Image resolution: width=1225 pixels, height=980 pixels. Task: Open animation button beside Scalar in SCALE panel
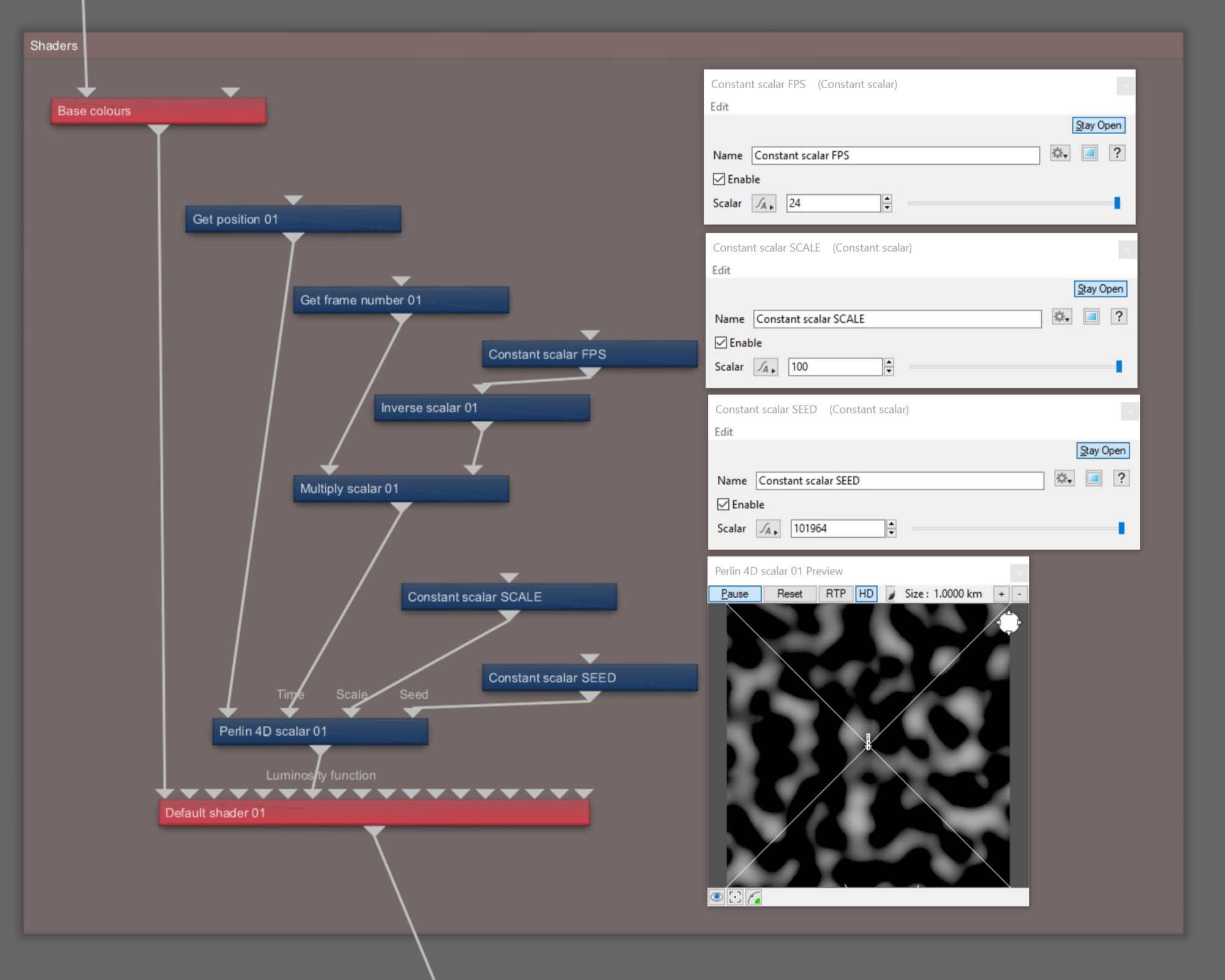tap(766, 367)
